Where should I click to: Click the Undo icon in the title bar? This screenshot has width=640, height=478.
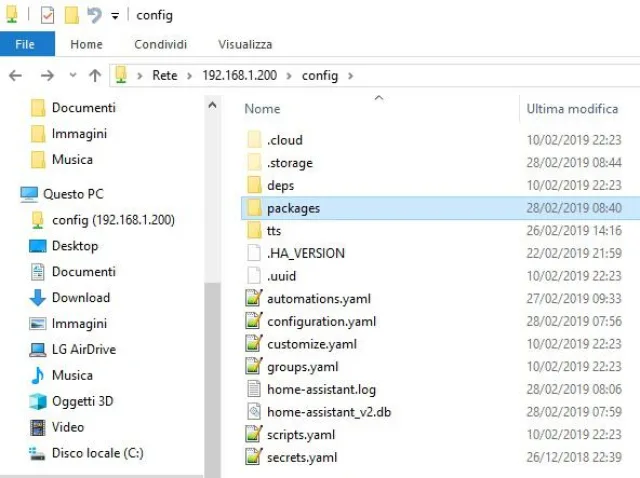click(94, 15)
